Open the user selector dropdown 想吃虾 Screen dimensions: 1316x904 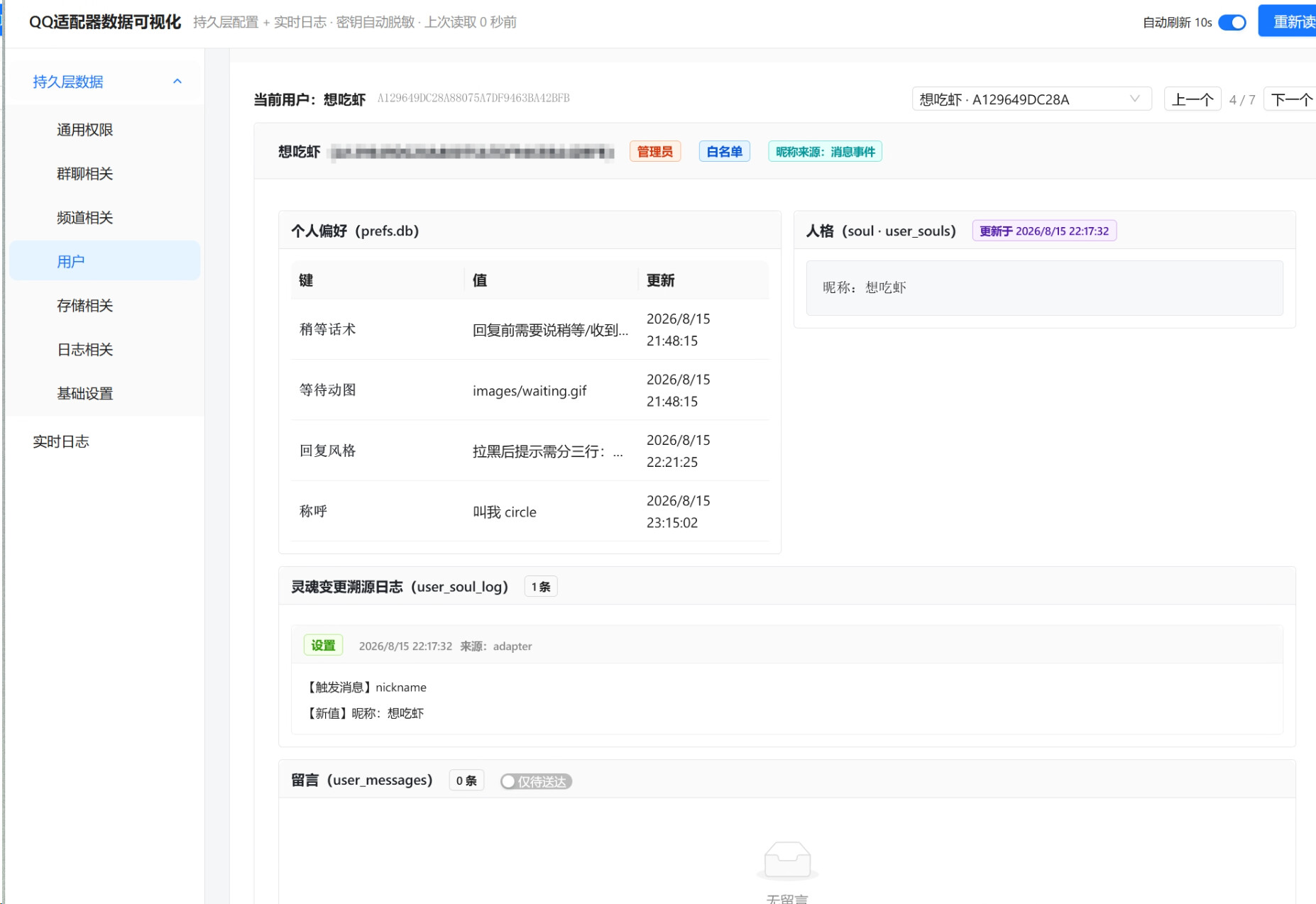point(1031,99)
